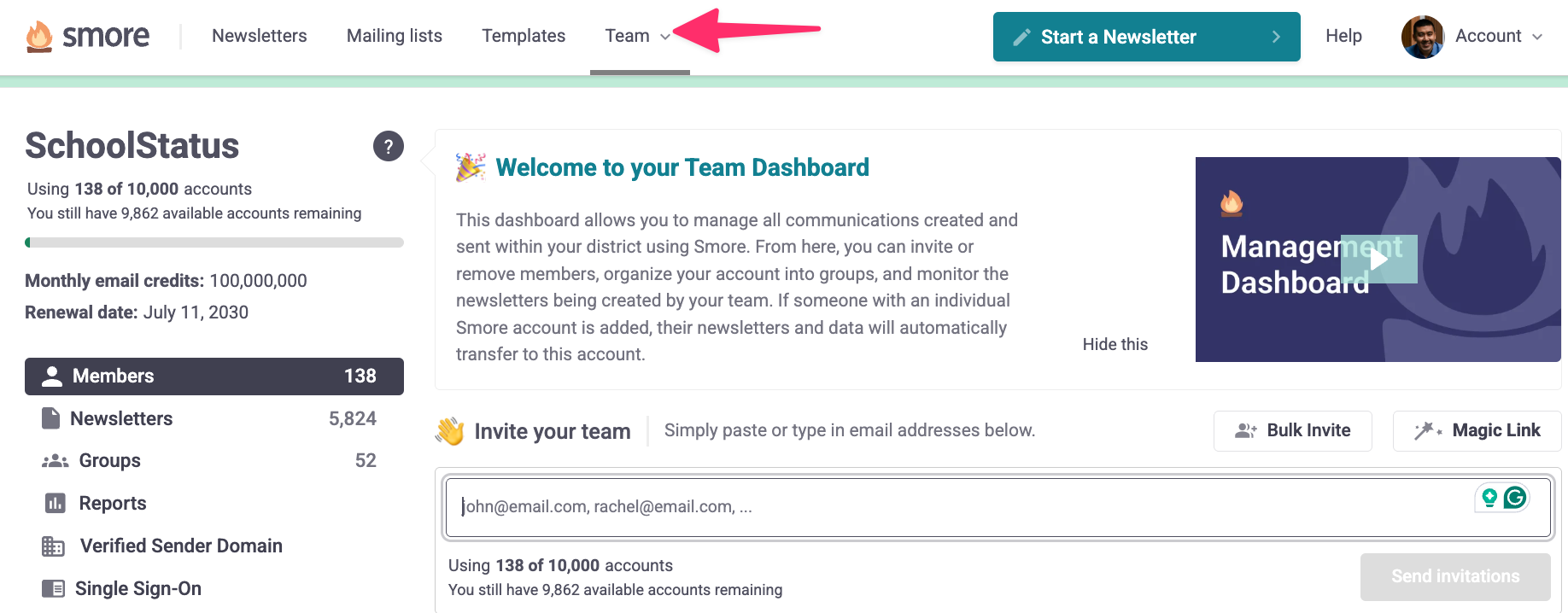Go to the Mailing lists tab

point(395,36)
